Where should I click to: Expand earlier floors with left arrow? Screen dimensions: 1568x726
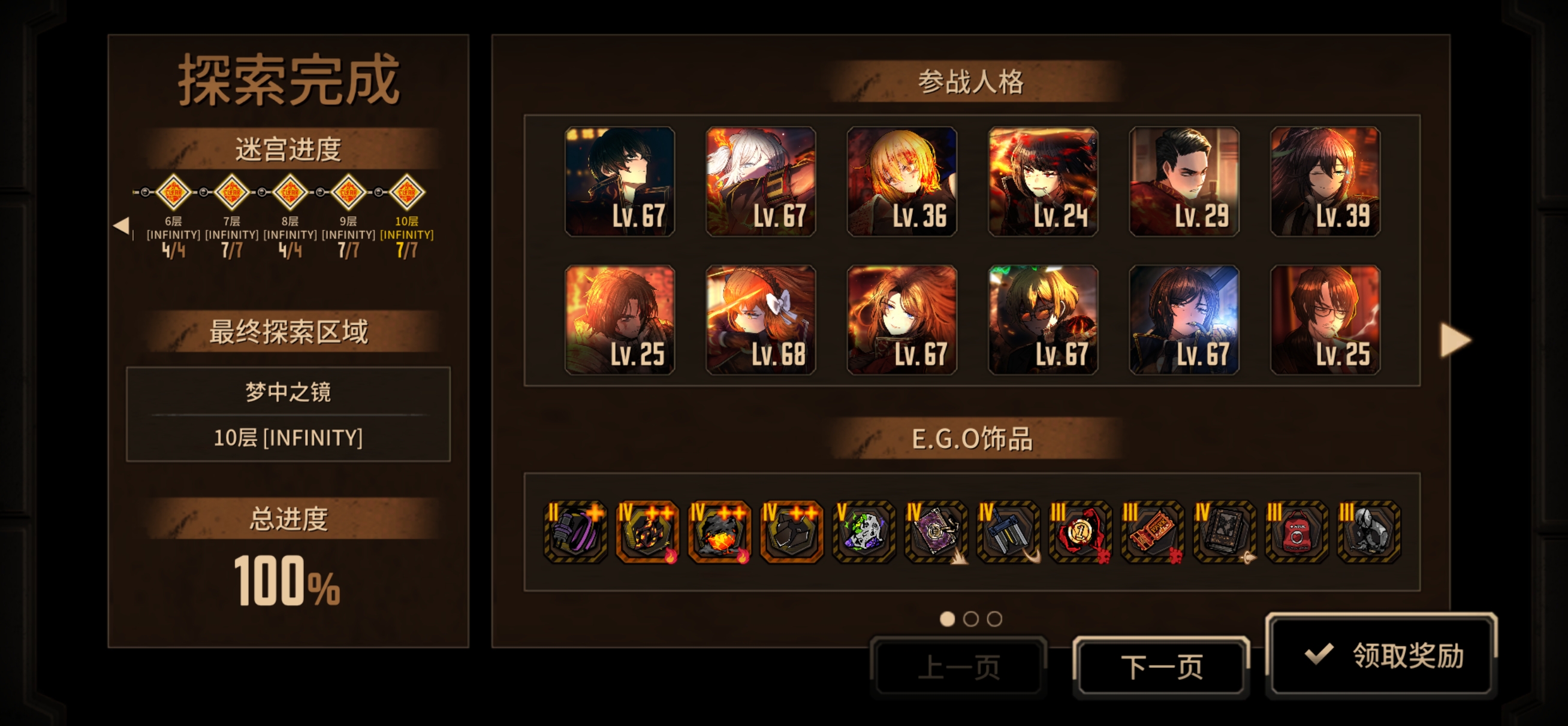[x=121, y=226]
